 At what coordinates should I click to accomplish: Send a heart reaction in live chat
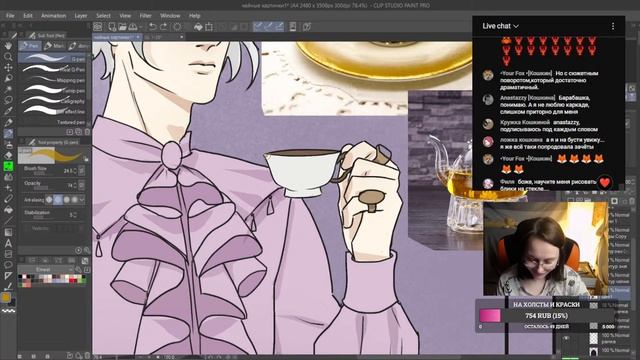coord(604,182)
